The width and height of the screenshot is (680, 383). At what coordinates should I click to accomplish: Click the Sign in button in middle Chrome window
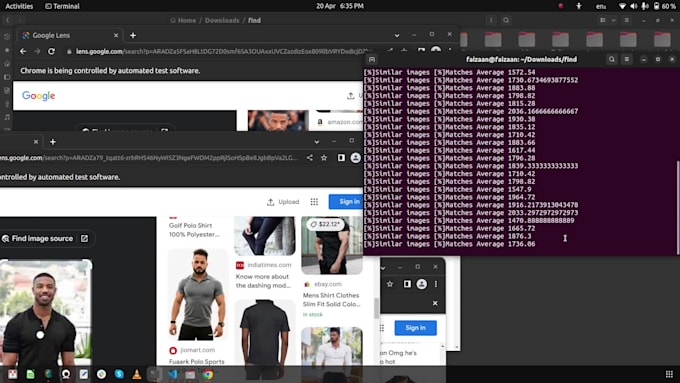(x=347, y=202)
